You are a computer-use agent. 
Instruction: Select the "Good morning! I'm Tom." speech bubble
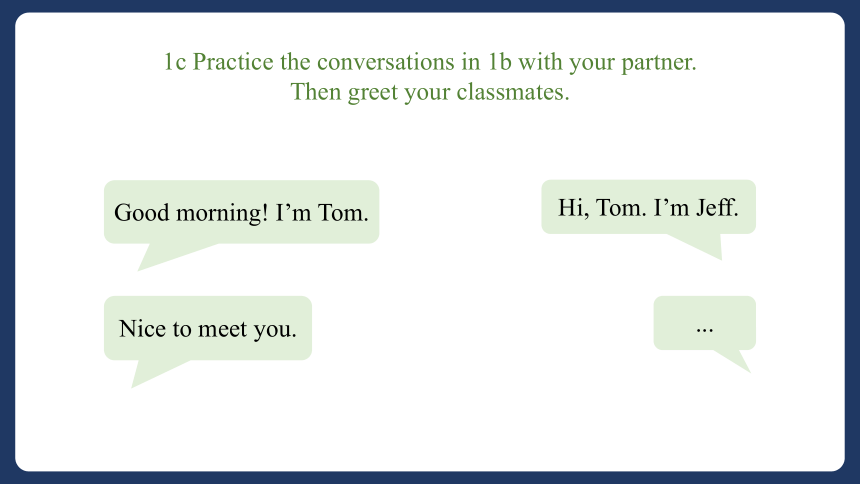click(241, 212)
